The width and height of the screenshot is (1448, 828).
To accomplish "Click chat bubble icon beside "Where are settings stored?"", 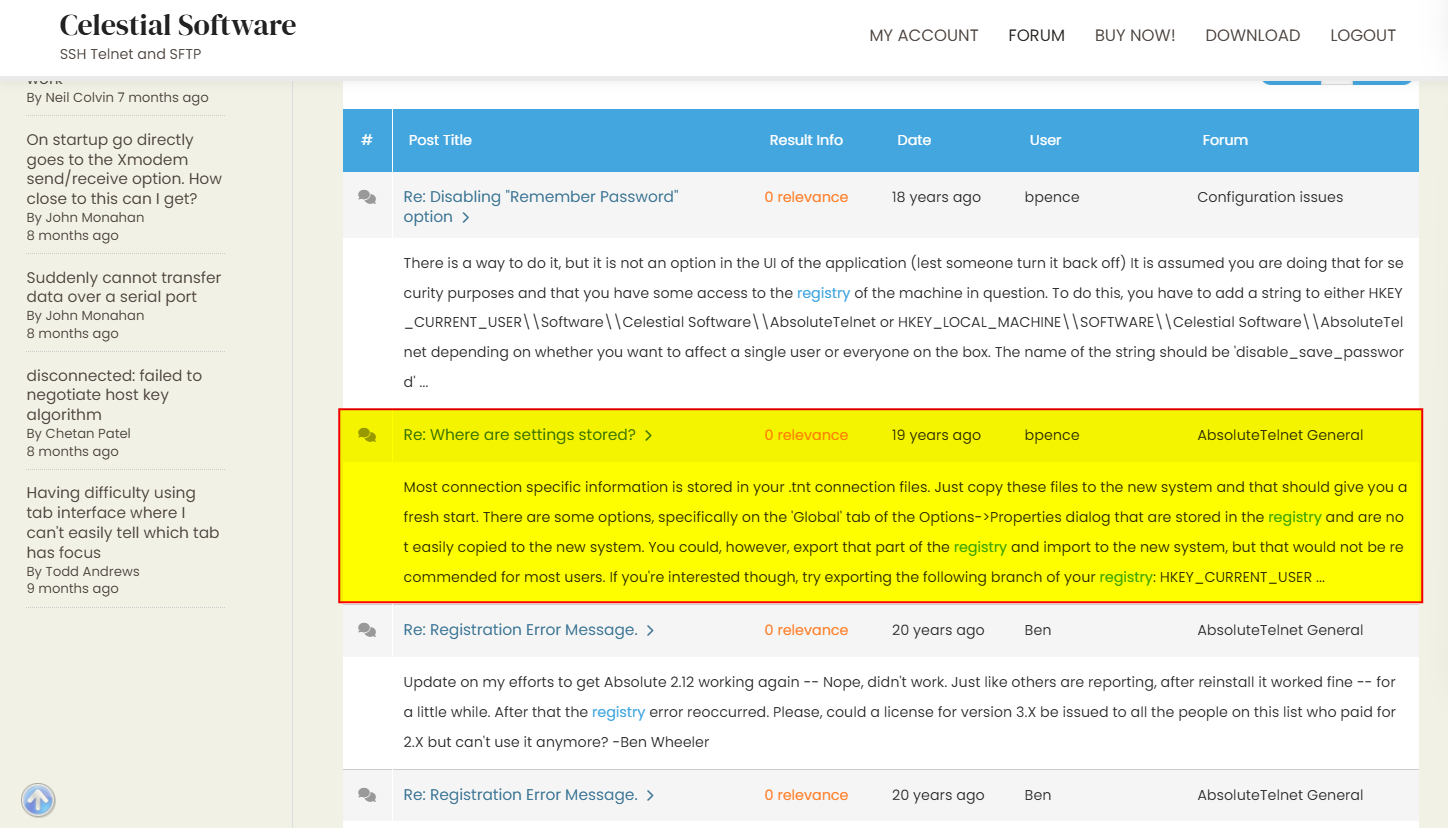I will point(367,435).
